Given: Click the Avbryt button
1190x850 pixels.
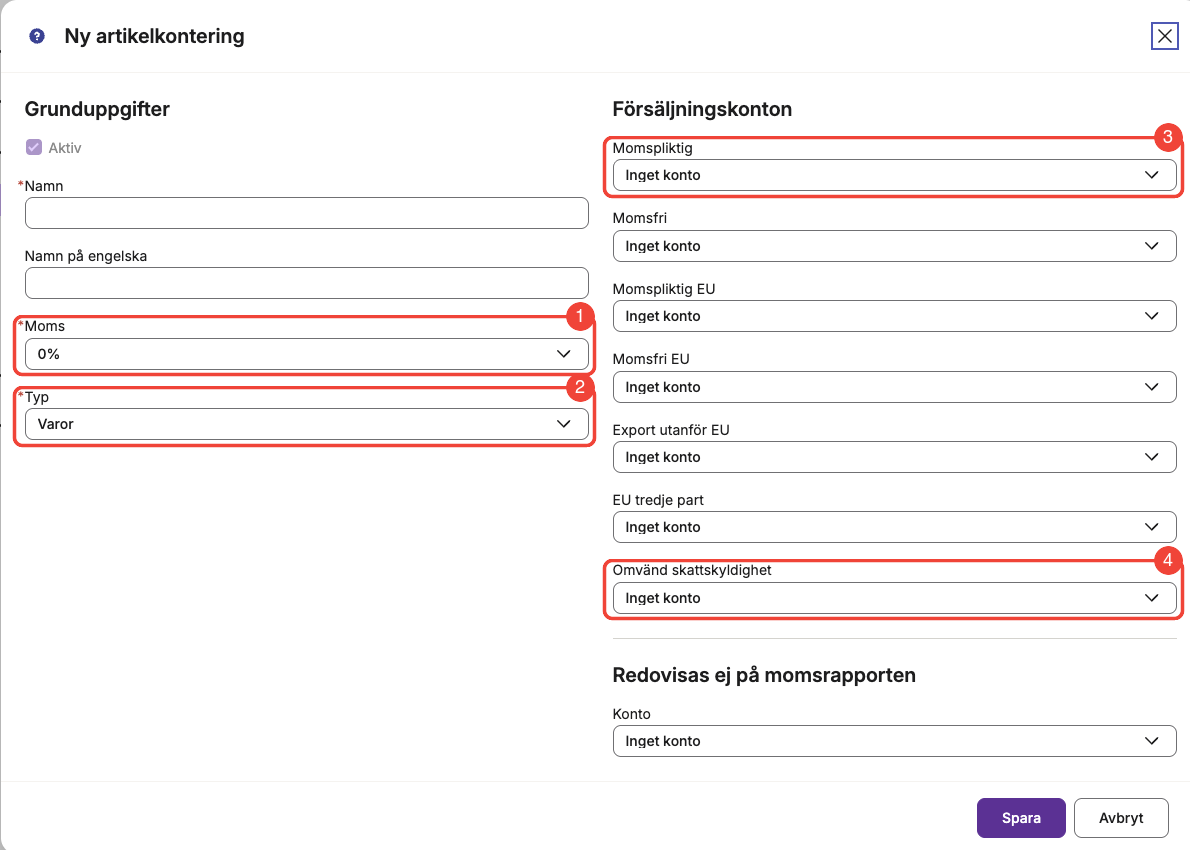Looking at the screenshot, I should 1121,818.
